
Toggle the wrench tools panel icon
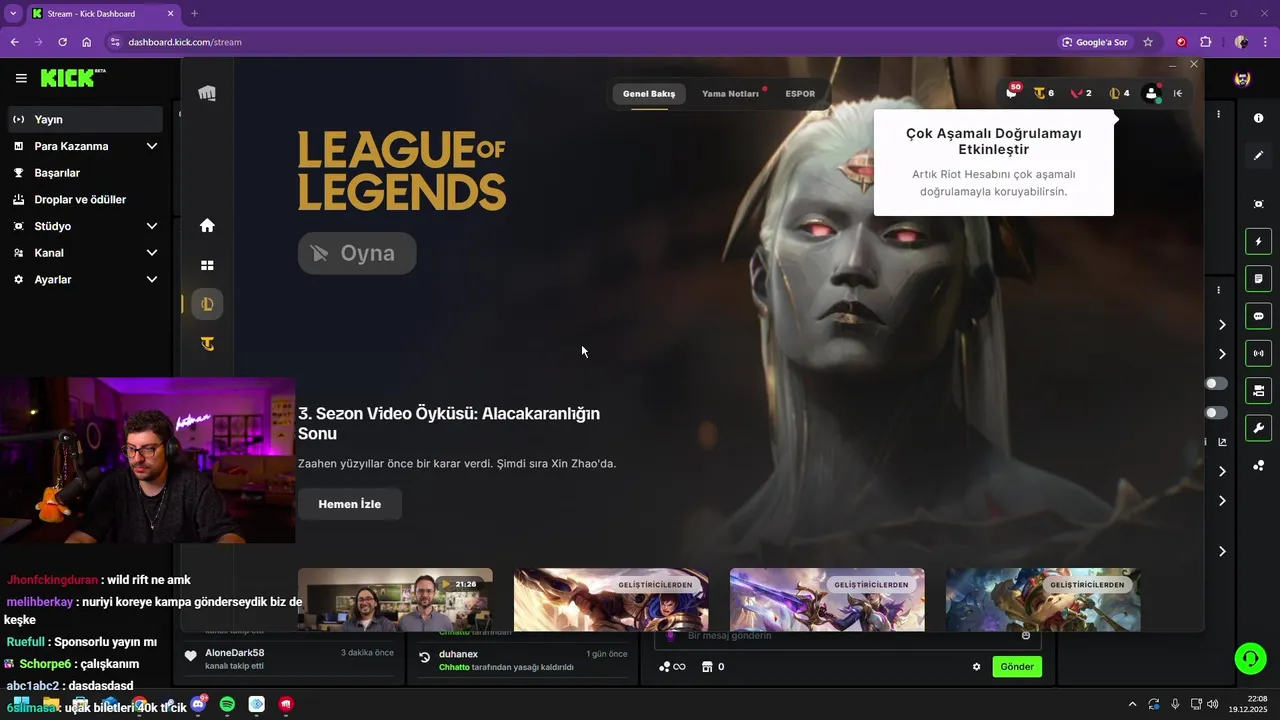(1258, 428)
